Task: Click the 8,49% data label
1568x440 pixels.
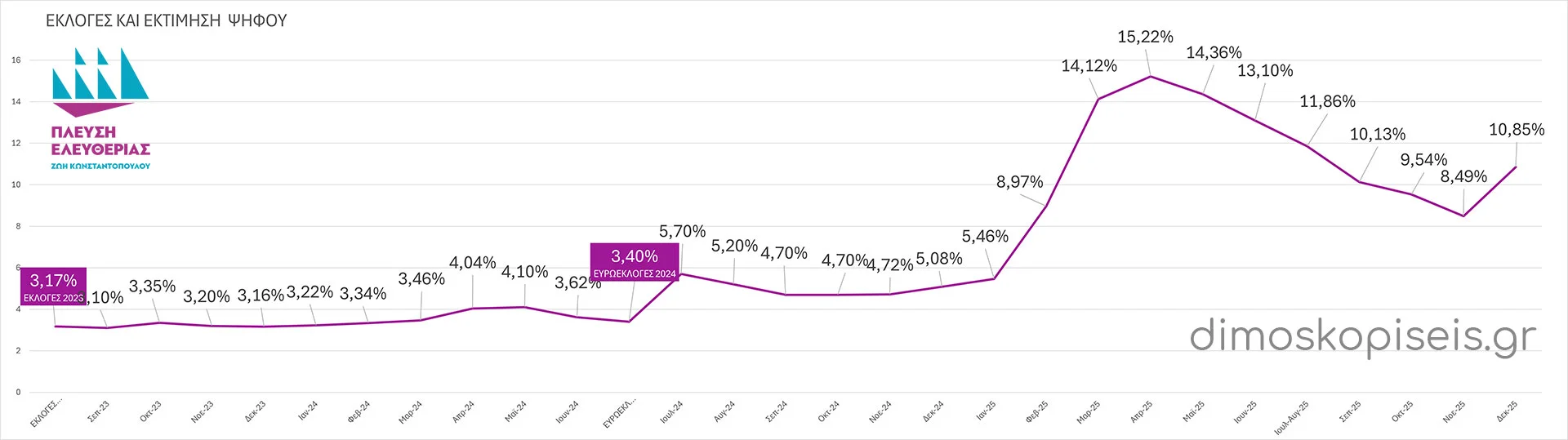Action: pos(1463,177)
